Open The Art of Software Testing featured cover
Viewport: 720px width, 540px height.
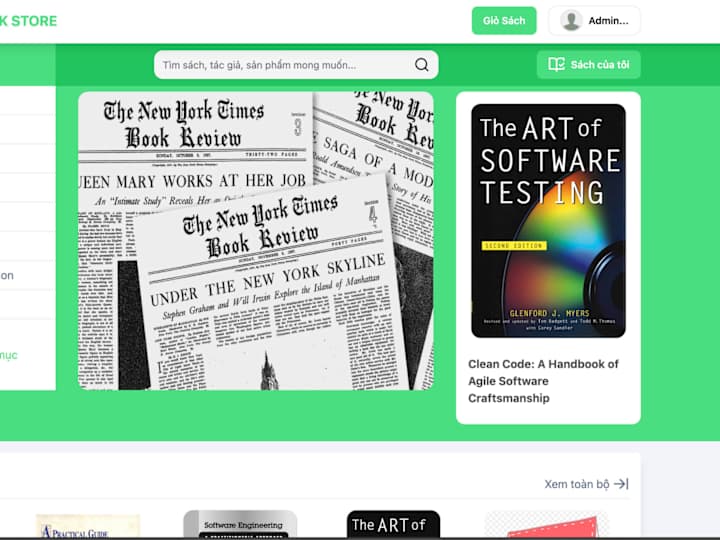(548, 221)
